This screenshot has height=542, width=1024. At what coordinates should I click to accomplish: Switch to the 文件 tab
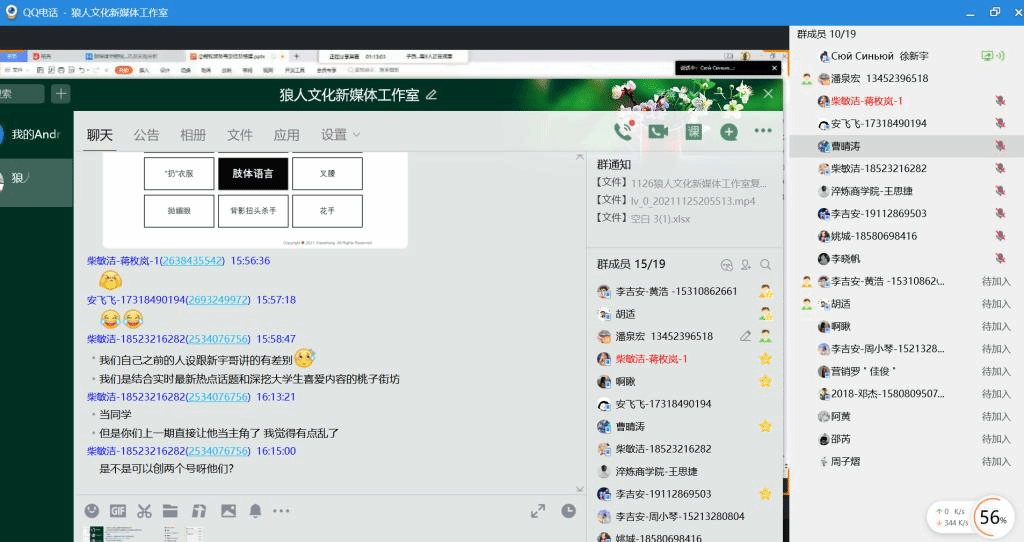pos(240,135)
